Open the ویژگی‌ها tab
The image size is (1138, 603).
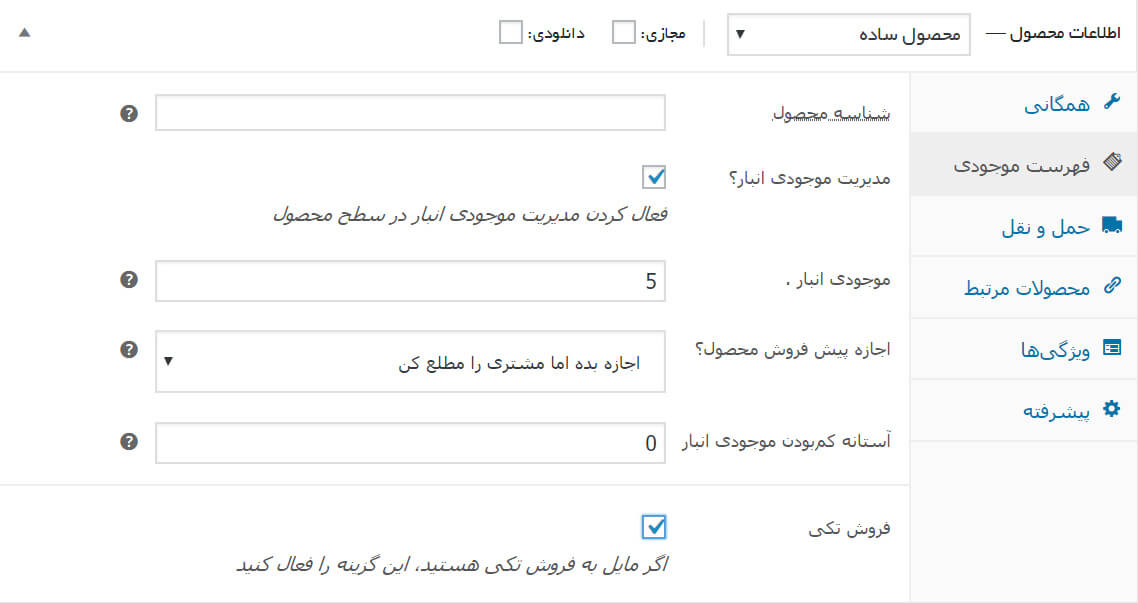pos(1023,349)
